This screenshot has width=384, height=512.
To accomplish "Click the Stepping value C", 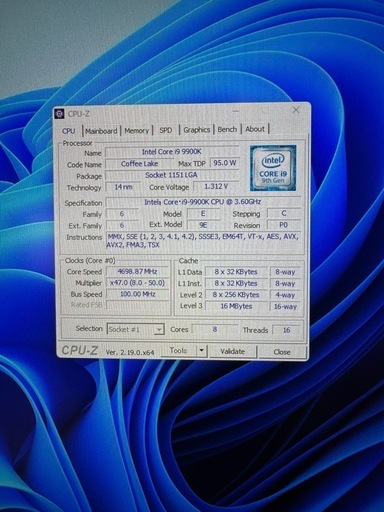I will (284, 214).
